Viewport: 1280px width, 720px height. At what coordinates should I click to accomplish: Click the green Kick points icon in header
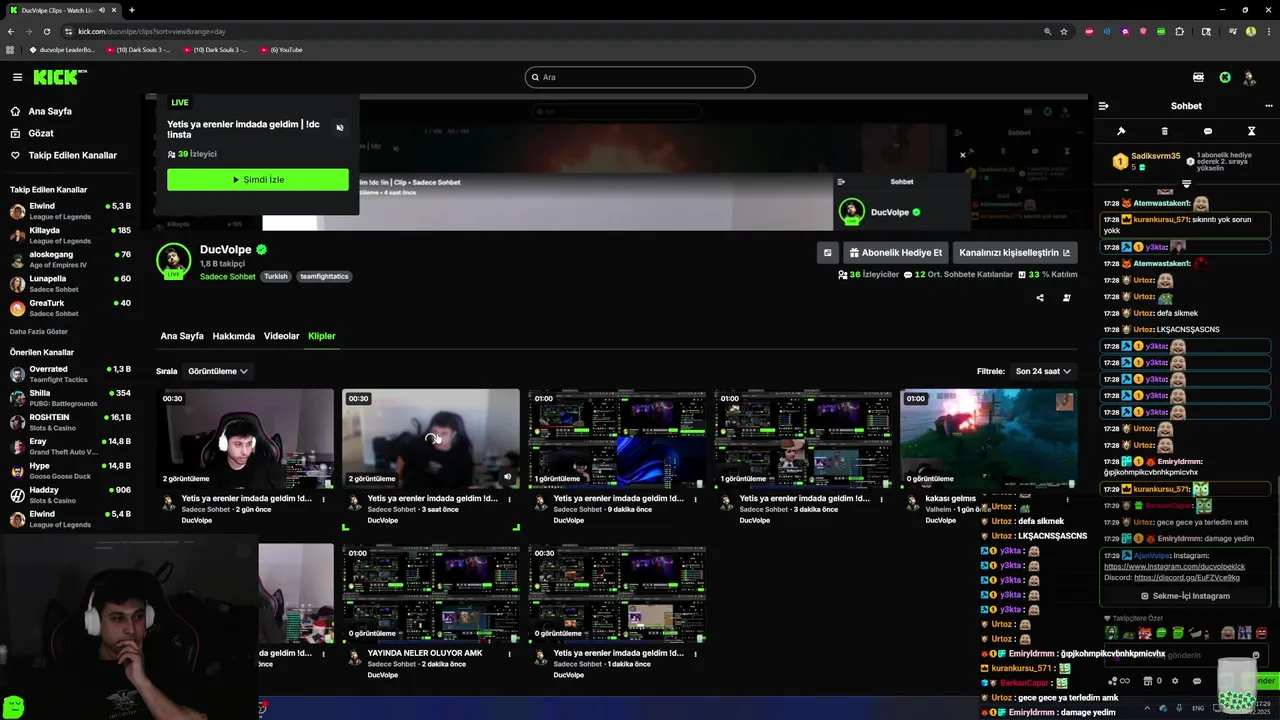(1225, 77)
